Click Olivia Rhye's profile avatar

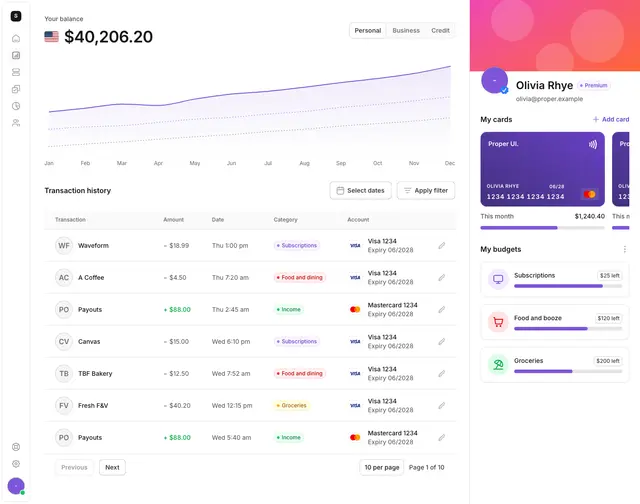click(494, 81)
